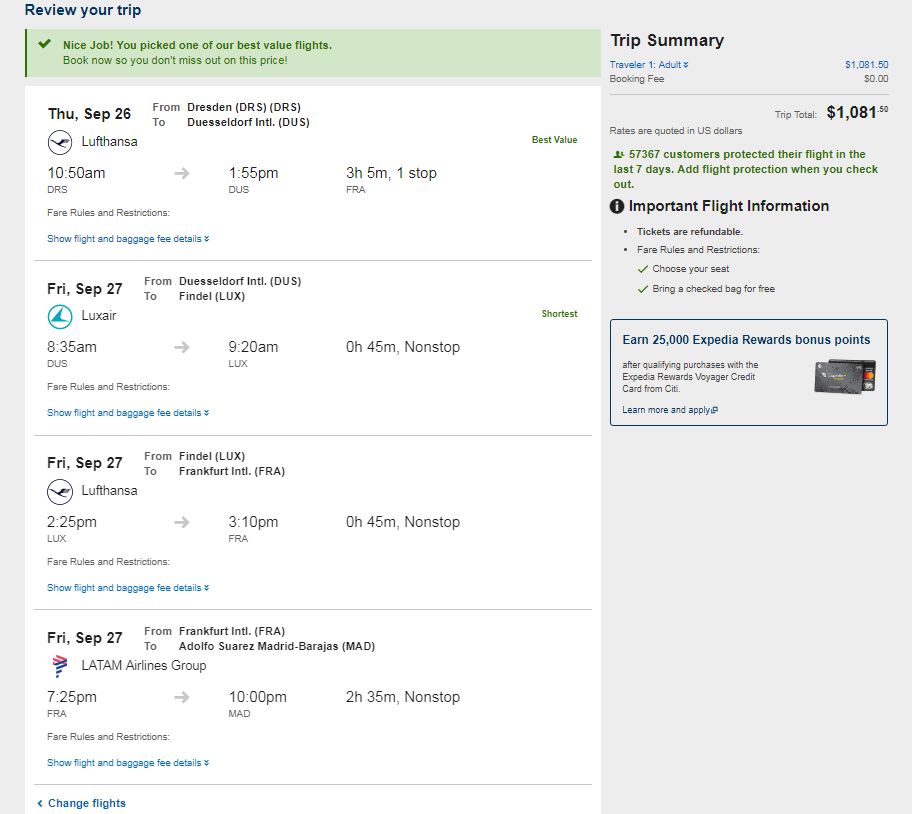Click the Lufthansa logo on Findel to Frankfurt flight
The height and width of the screenshot is (814, 912).
click(x=60, y=492)
